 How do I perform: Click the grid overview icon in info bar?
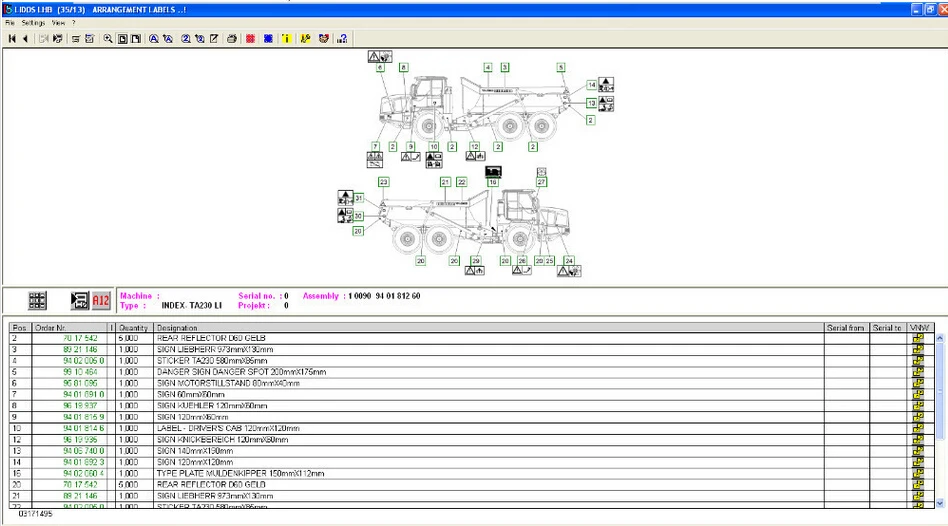(37, 300)
